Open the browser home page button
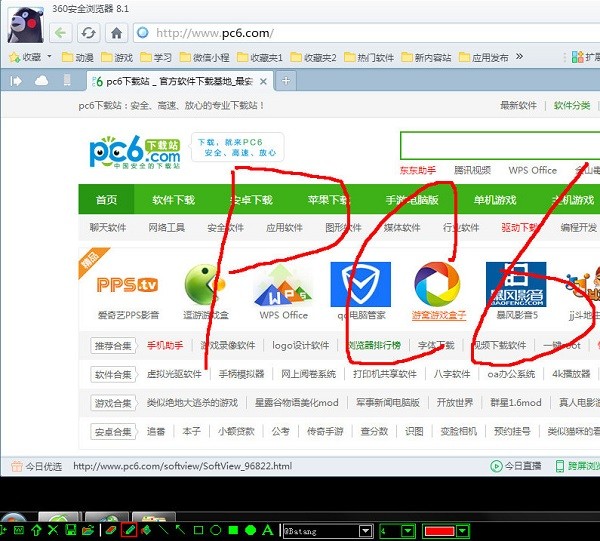The height and width of the screenshot is (541, 600). click(116, 33)
